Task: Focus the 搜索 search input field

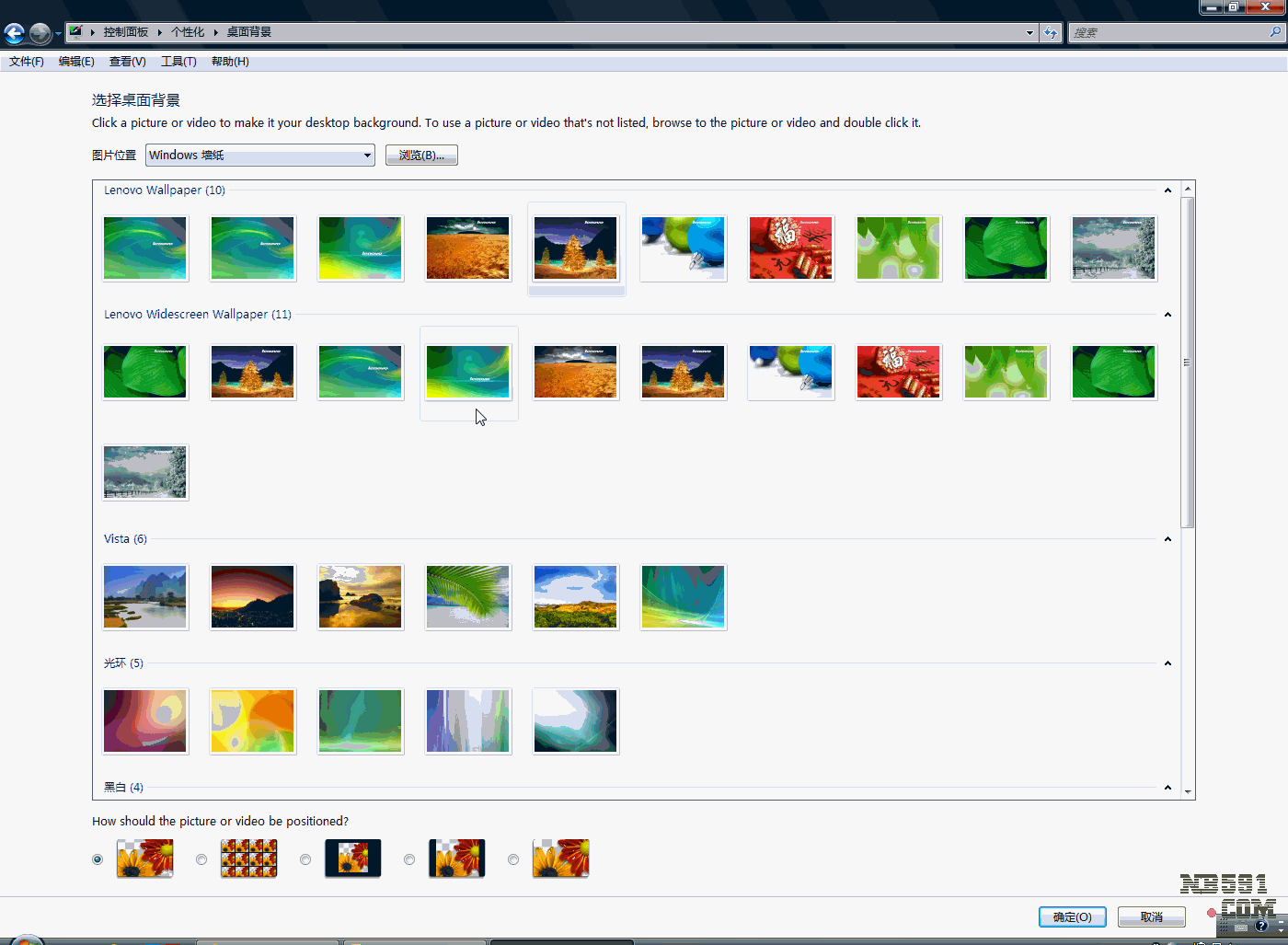Action: [x=1169, y=32]
